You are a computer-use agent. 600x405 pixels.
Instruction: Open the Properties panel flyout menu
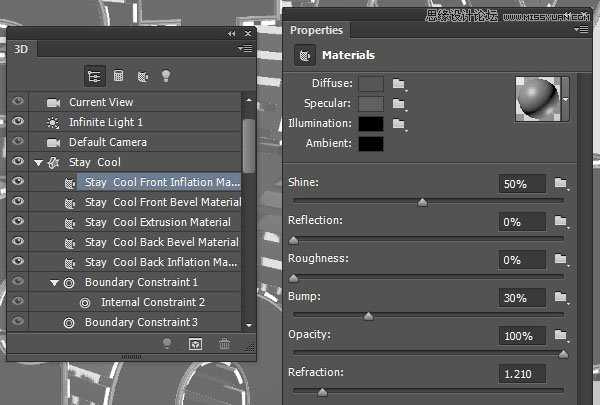(581, 29)
